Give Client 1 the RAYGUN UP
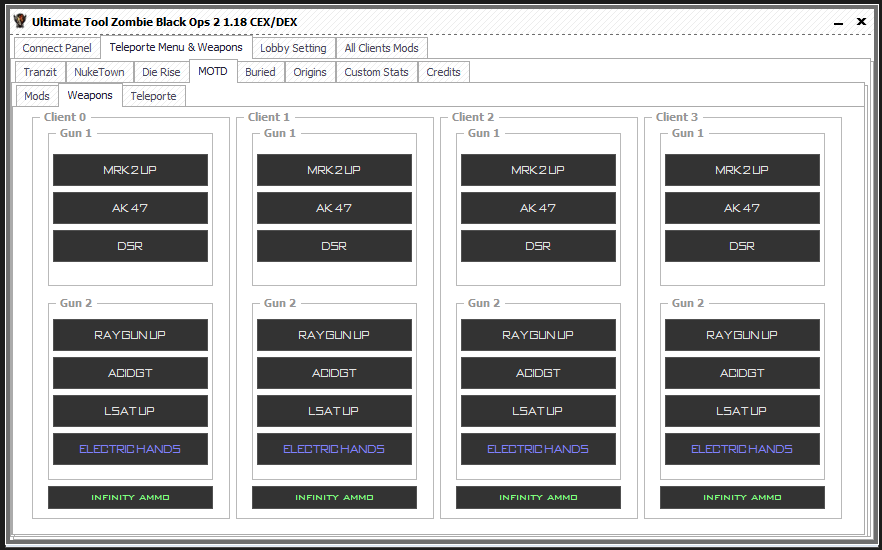This screenshot has width=882, height=550. pyautogui.click(x=334, y=335)
